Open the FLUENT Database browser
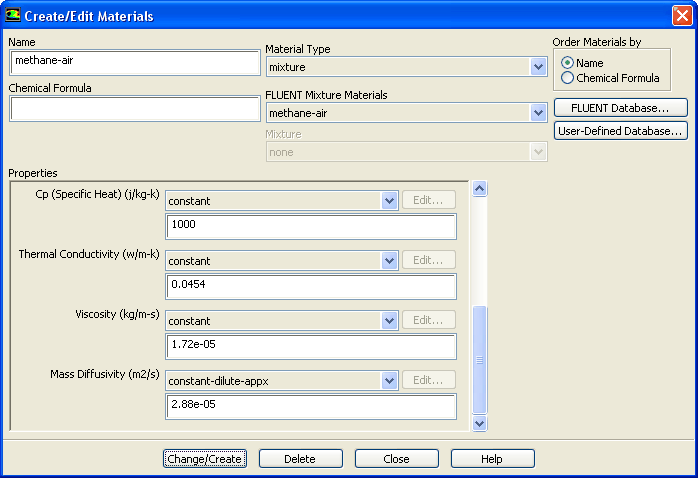 (x=621, y=108)
